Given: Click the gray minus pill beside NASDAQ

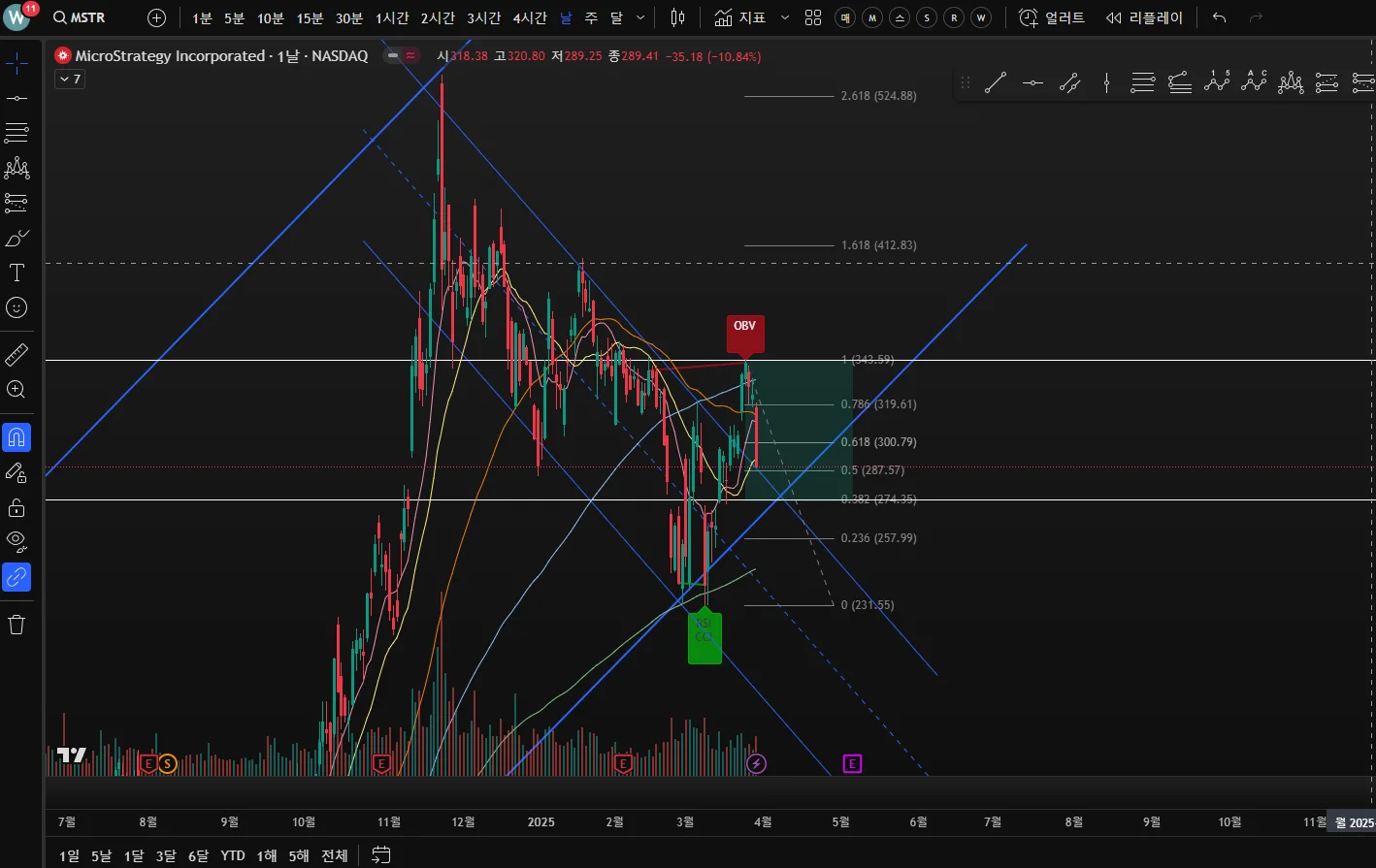Looking at the screenshot, I should click(x=392, y=56).
